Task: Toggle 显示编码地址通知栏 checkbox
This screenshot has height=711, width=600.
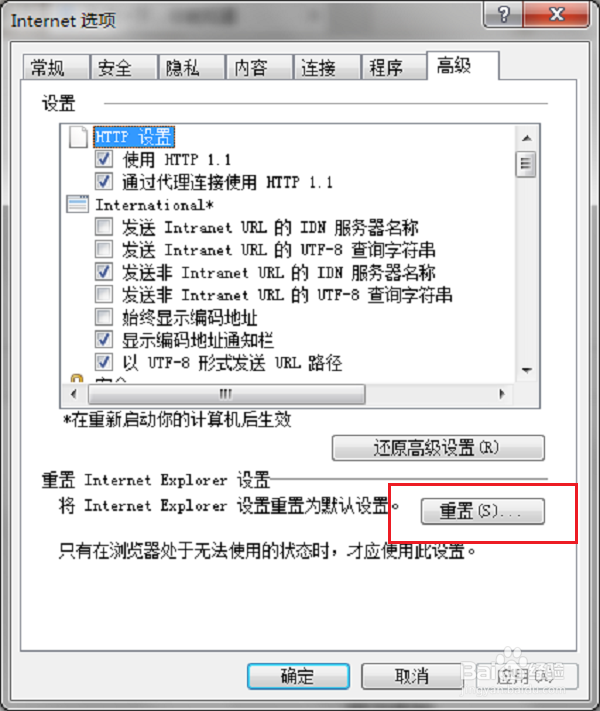Action: (104, 340)
